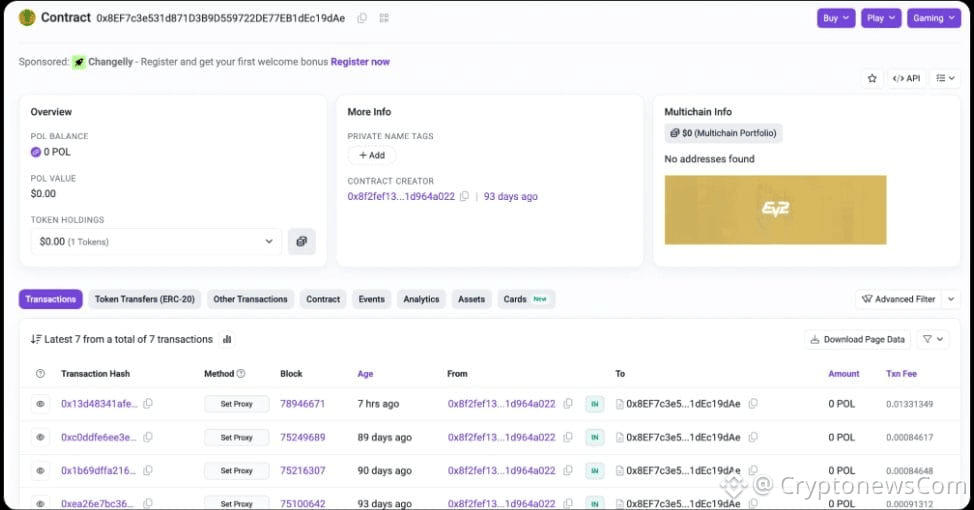The image size is (974, 510).
Task: Toggle eye preview for transaction 0x1b69dffa216
Action: [41, 470]
